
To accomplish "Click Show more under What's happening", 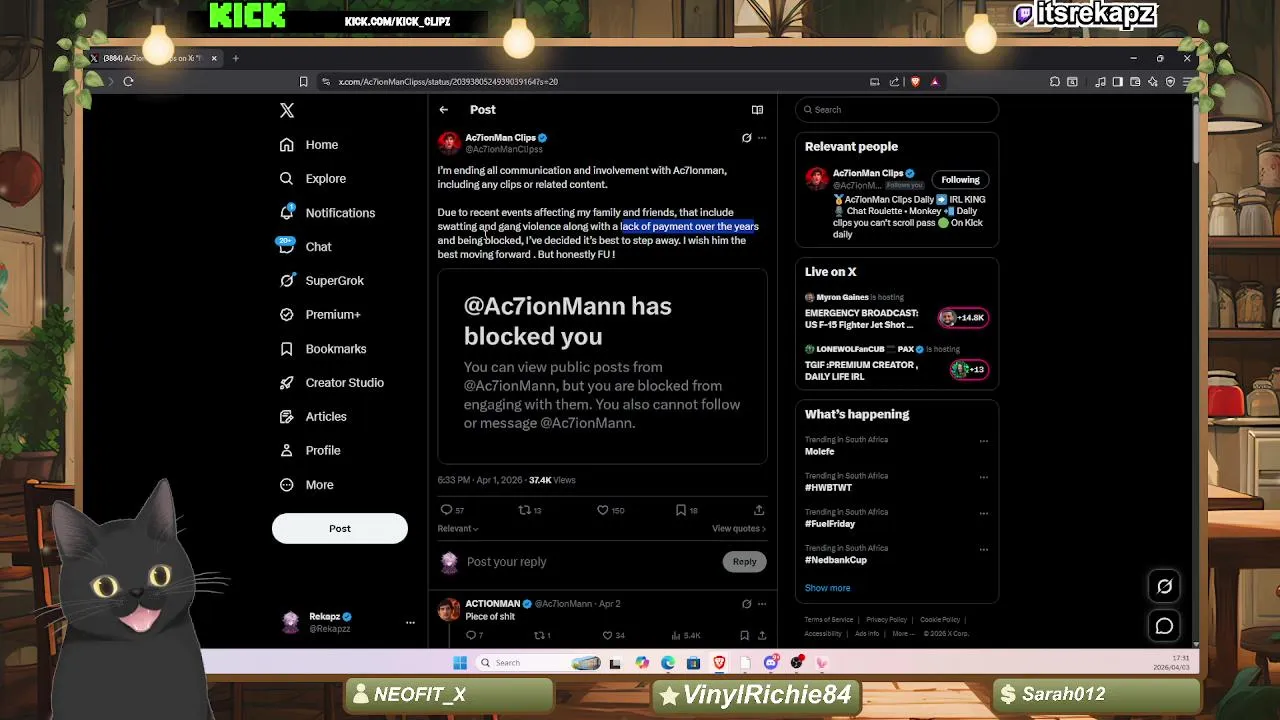I will pyautogui.click(x=828, y=588).
